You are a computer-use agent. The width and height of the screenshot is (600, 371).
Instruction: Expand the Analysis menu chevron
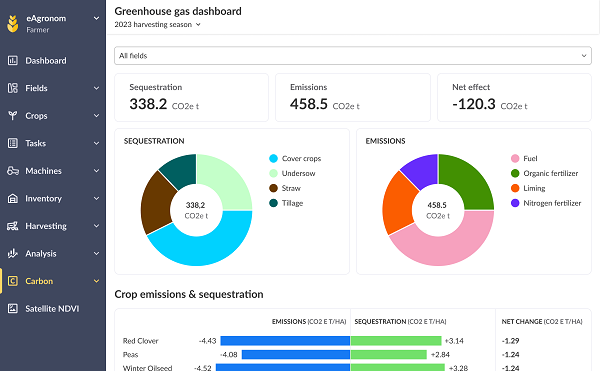click(x=96, y=253)
